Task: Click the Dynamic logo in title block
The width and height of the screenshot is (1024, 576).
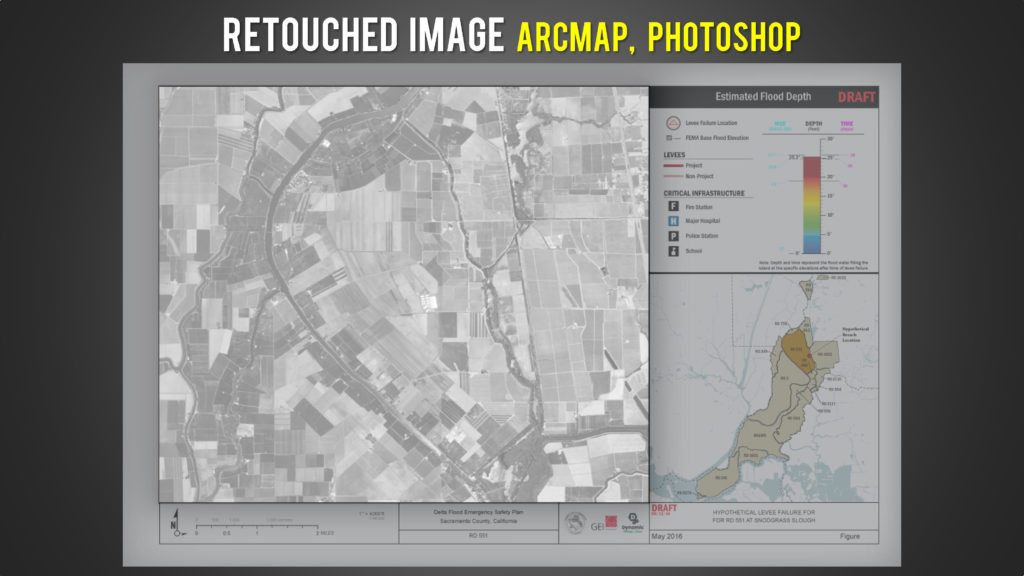Action: pyautogui.click(x=632, y=522)
